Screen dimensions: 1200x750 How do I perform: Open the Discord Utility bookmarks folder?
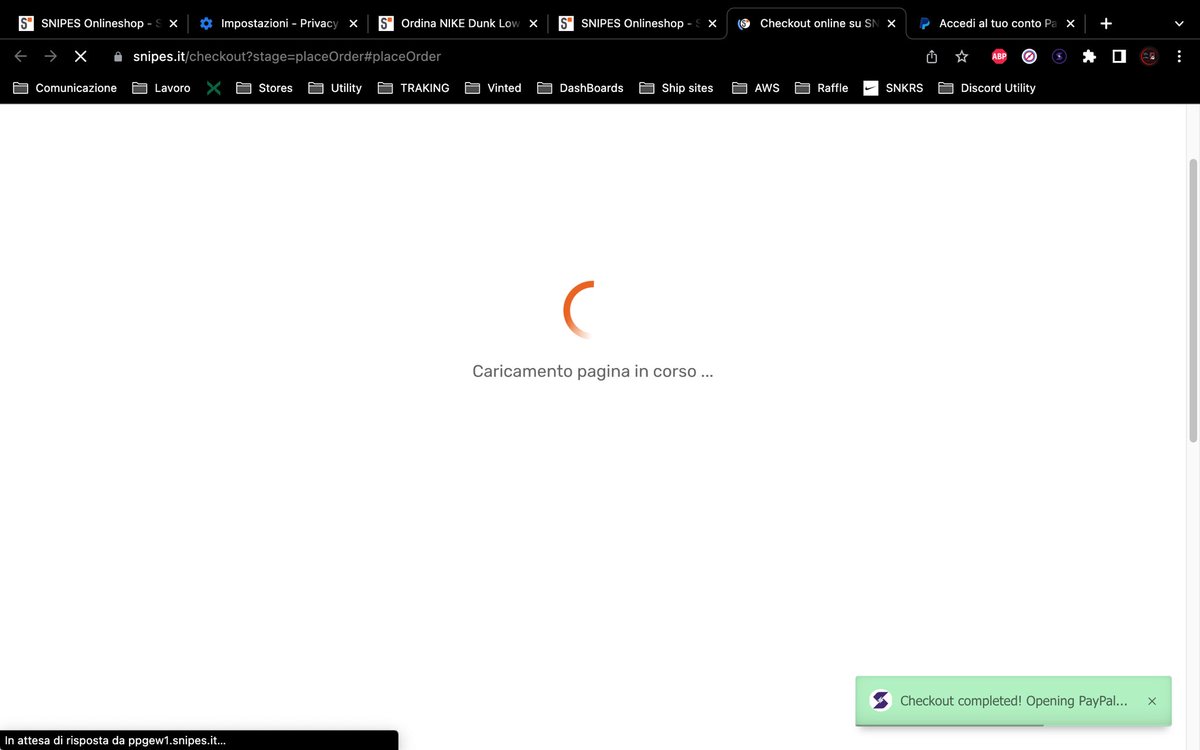[987, 88]
